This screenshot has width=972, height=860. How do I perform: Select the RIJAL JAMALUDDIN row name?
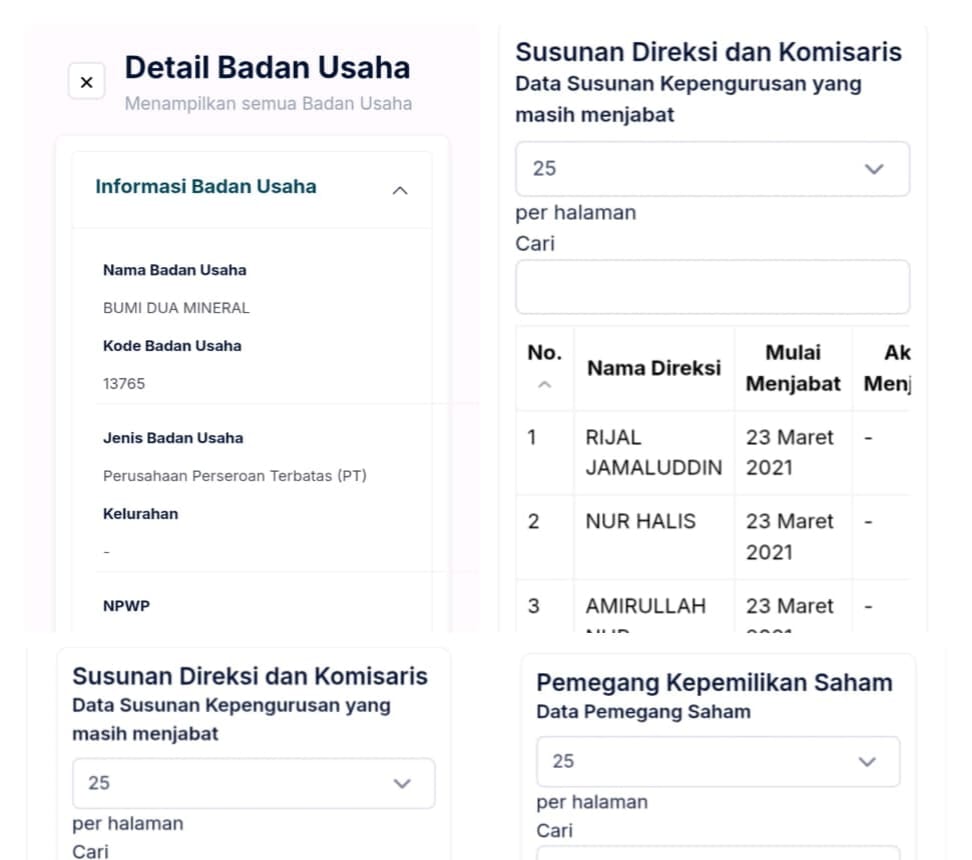click(x=653, y=452)
